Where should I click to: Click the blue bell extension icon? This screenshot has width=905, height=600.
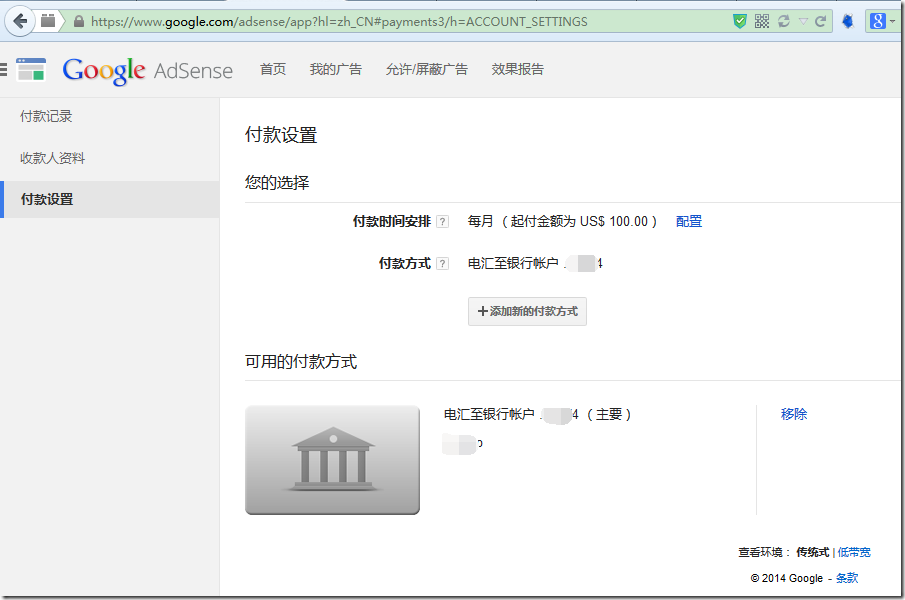point(848,21)
